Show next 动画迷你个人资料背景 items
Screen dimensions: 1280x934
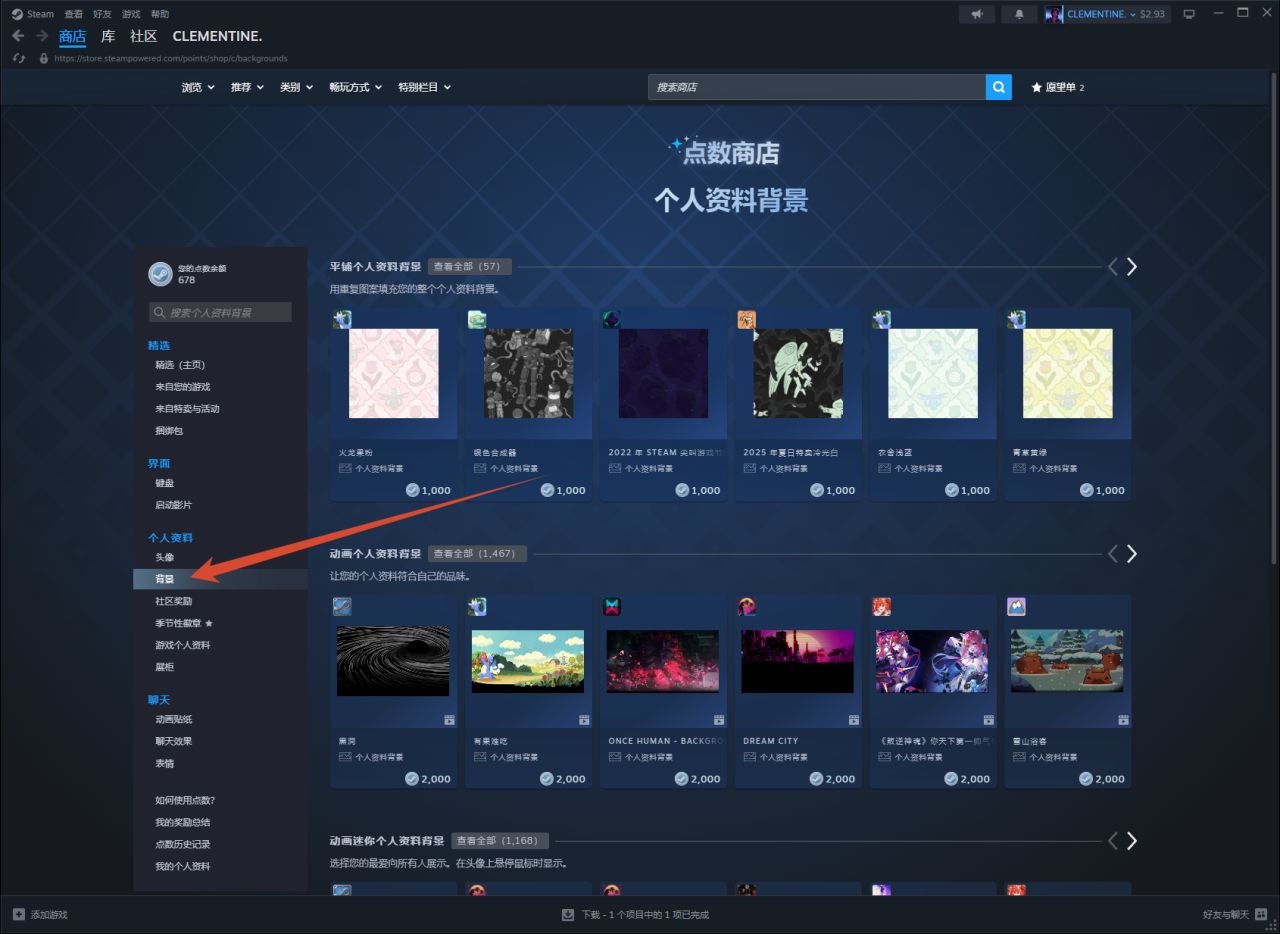pos(1132,841)
